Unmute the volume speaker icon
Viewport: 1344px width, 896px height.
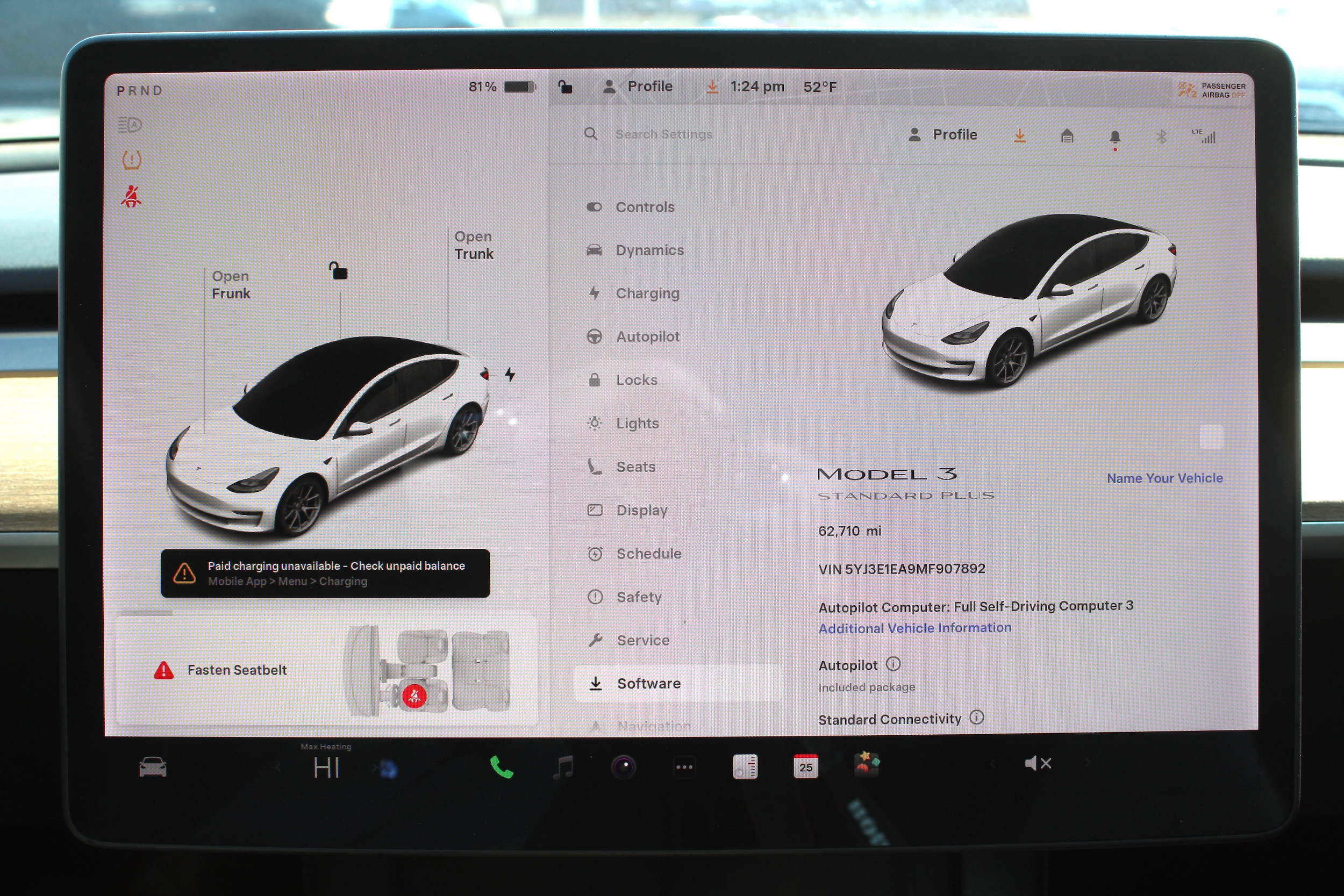click(1037, 763)
